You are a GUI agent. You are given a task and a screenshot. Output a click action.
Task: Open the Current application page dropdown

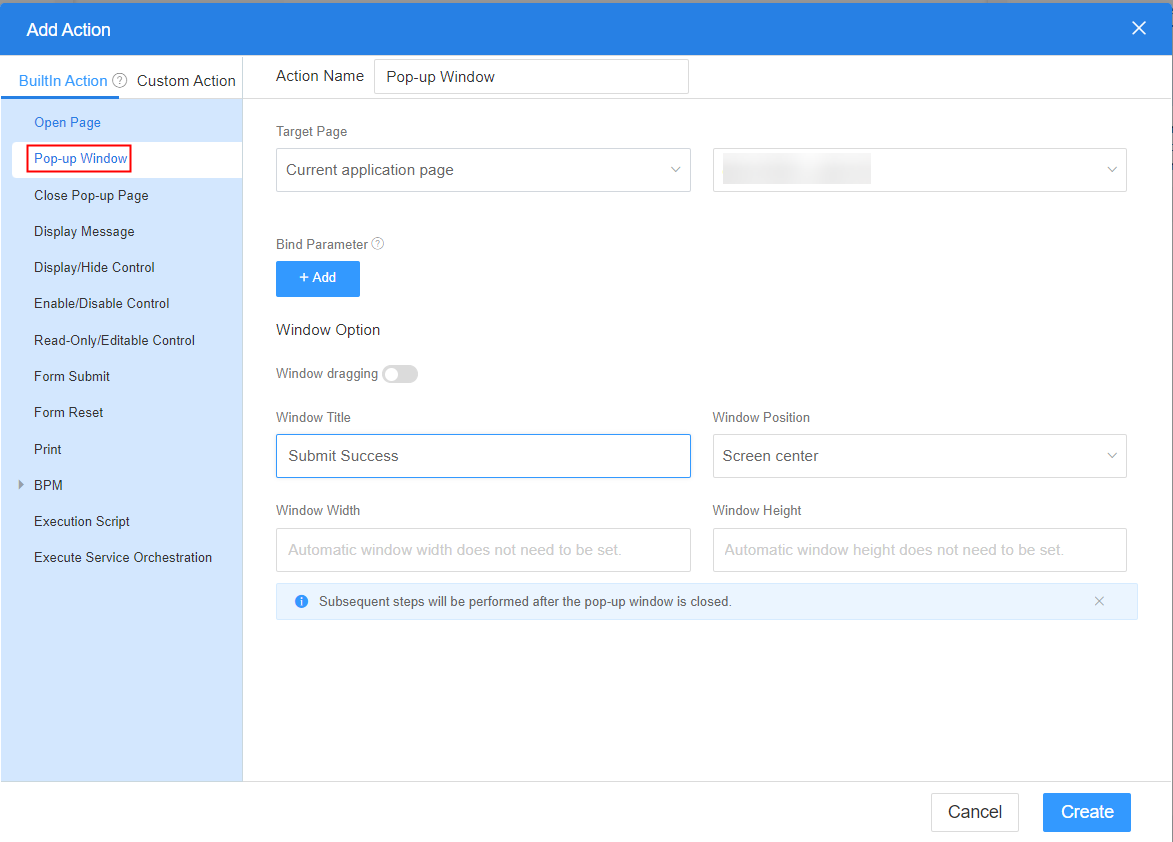point(483,170)
